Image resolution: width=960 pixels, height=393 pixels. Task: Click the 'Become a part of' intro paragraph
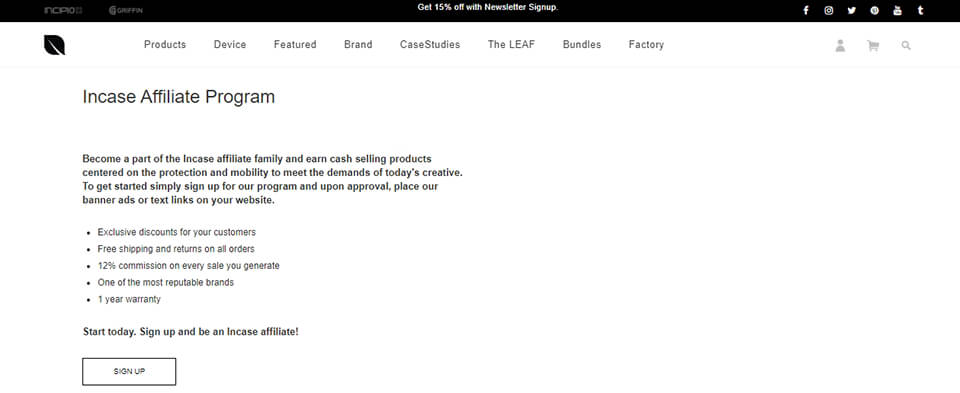(x=272, y=179)
